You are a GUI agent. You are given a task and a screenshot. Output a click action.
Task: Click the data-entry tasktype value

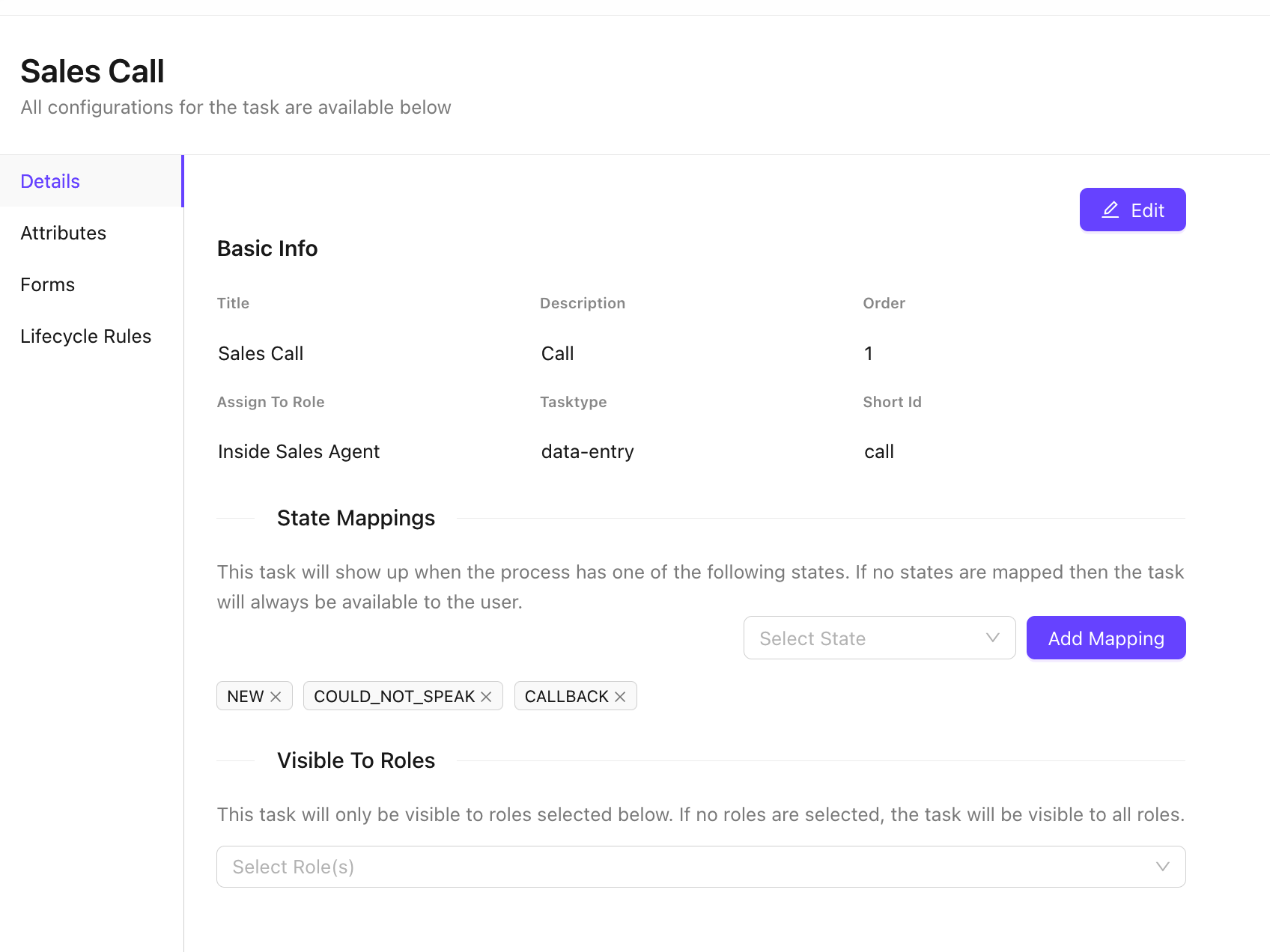[587, 451]
